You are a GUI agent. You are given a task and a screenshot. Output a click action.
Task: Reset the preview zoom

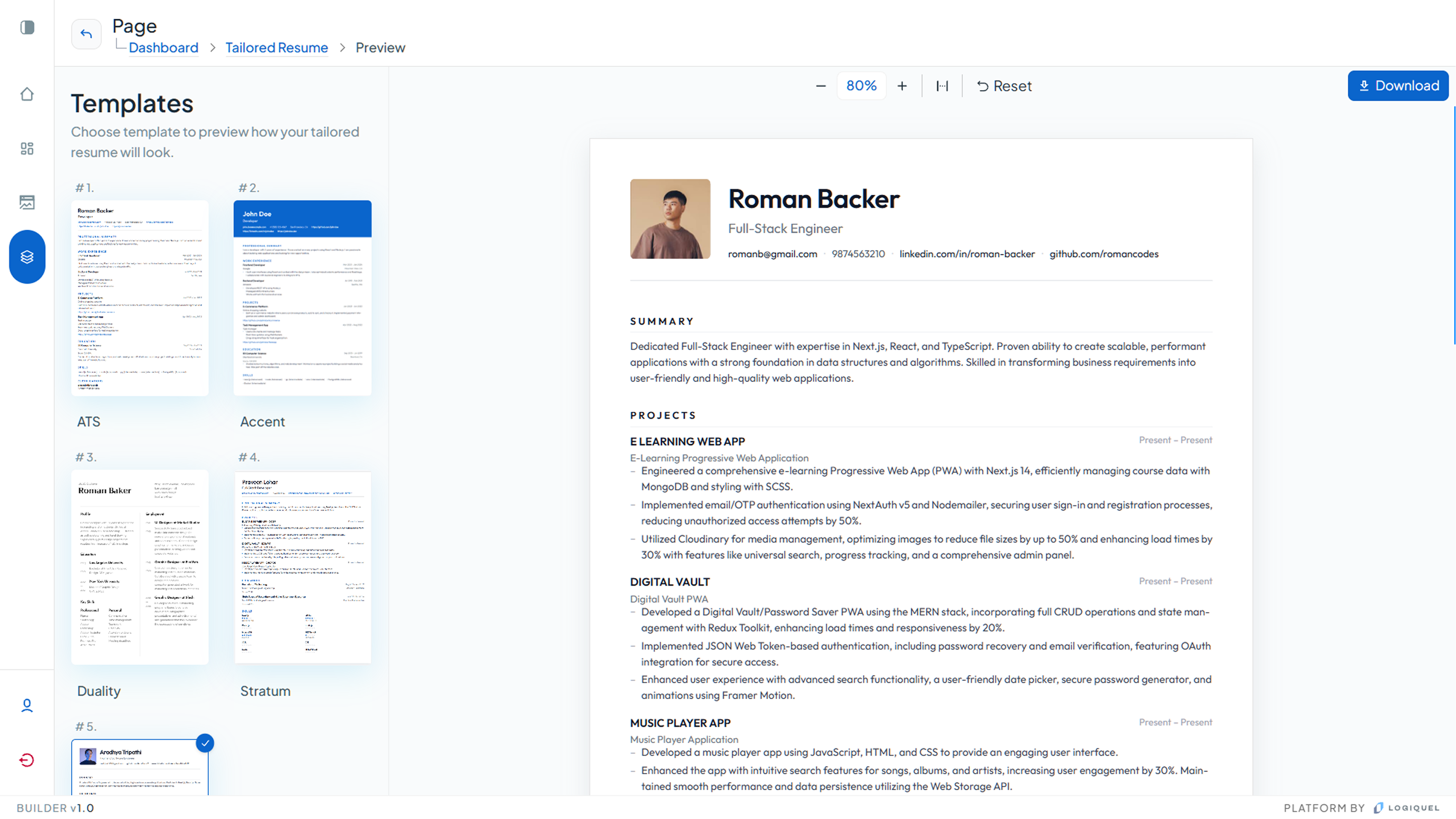point(1004,86)
